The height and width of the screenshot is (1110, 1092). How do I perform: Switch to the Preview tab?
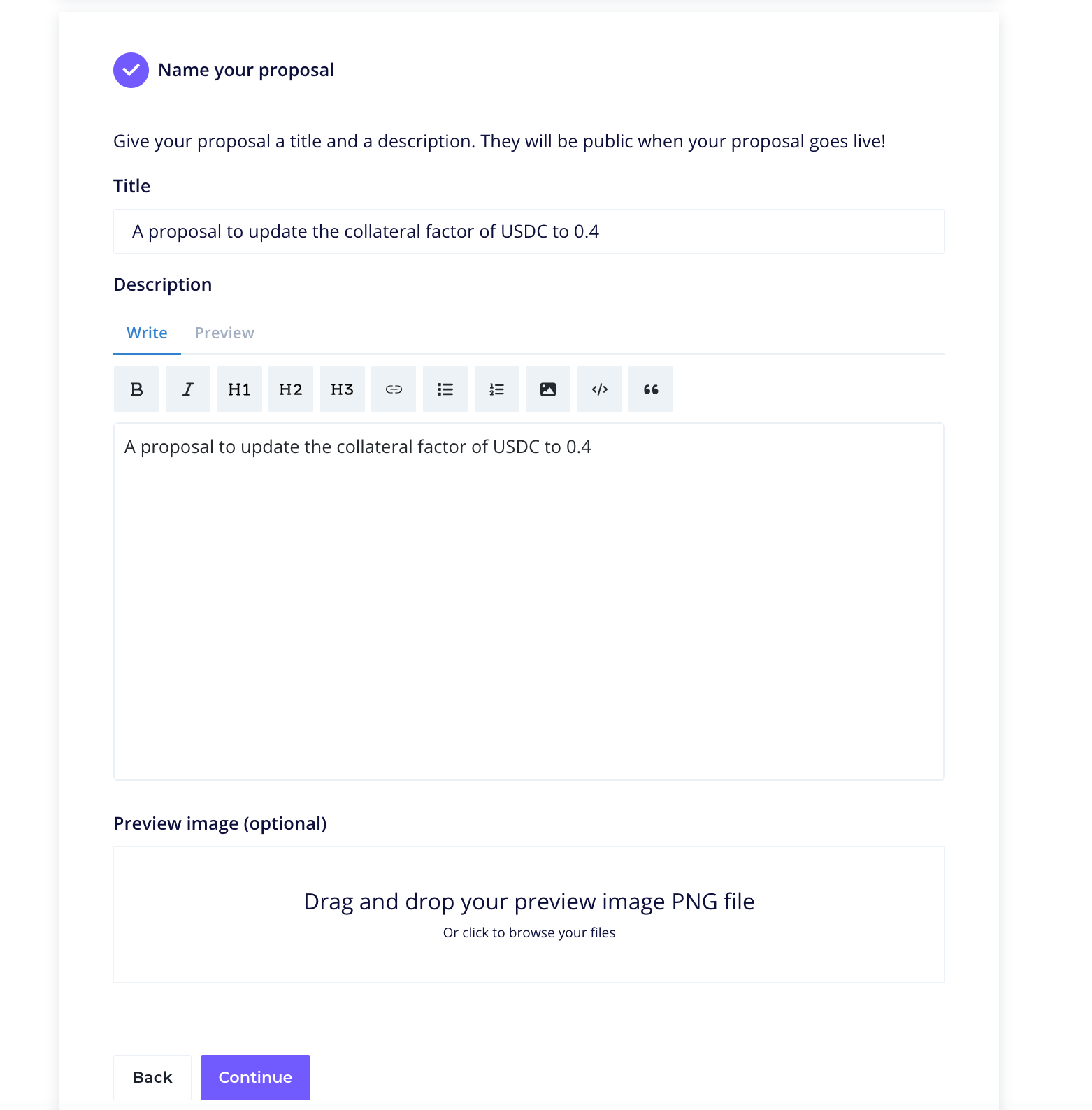pyautogui.click(x=224, y=333)
